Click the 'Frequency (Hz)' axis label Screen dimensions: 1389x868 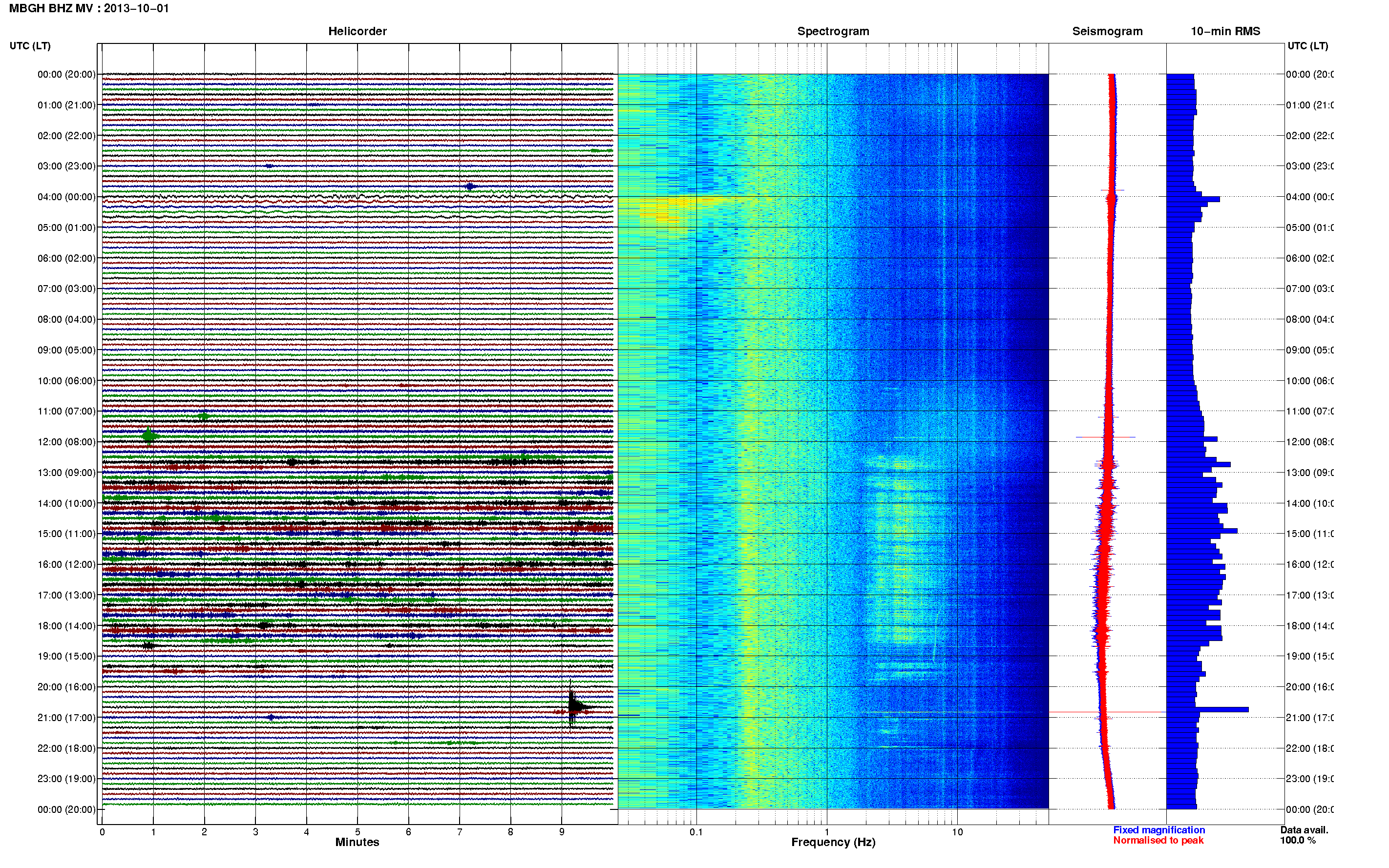tap(833, 842)
